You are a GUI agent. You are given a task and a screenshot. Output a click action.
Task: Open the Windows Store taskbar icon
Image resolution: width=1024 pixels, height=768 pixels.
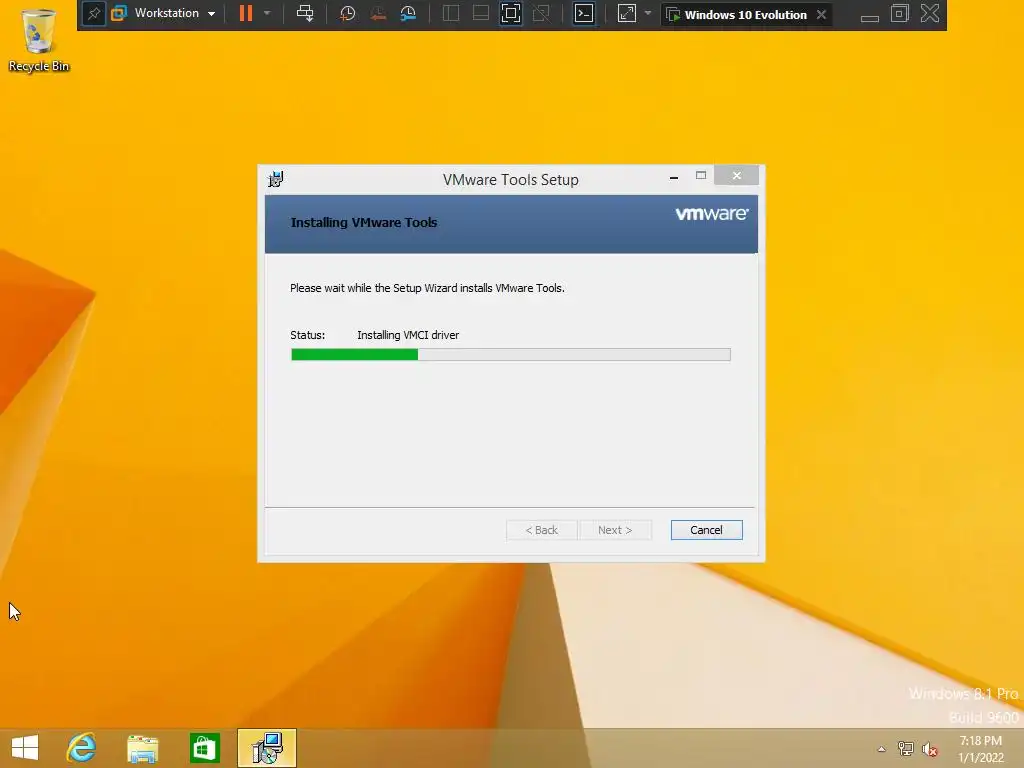point(204,748)
